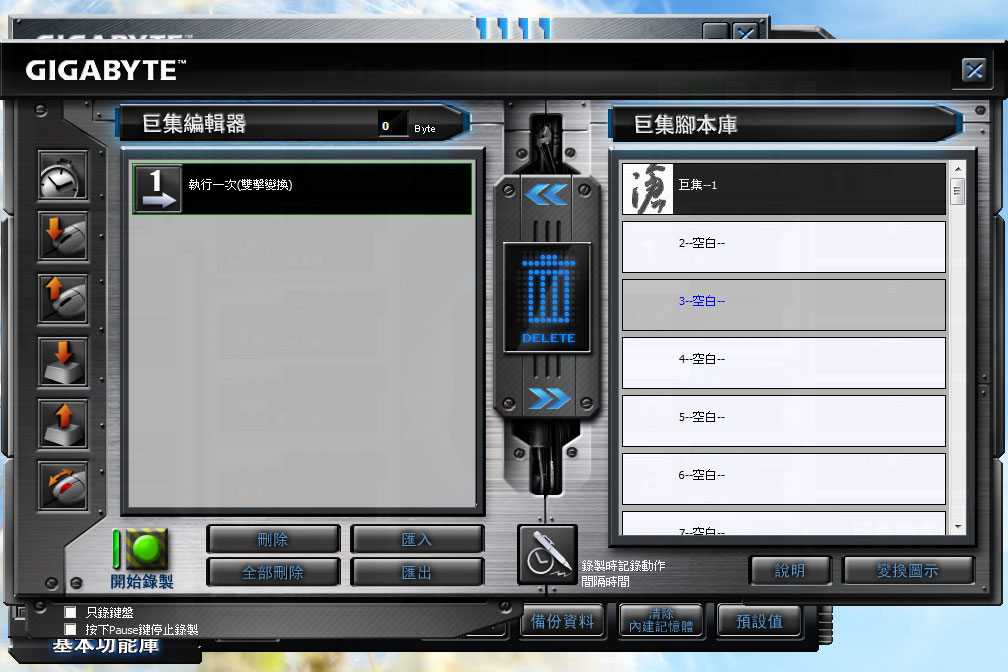The image size is (1008, 672).
Task: Select the 4--空白-- macro slot
Action: pos(784,363)
